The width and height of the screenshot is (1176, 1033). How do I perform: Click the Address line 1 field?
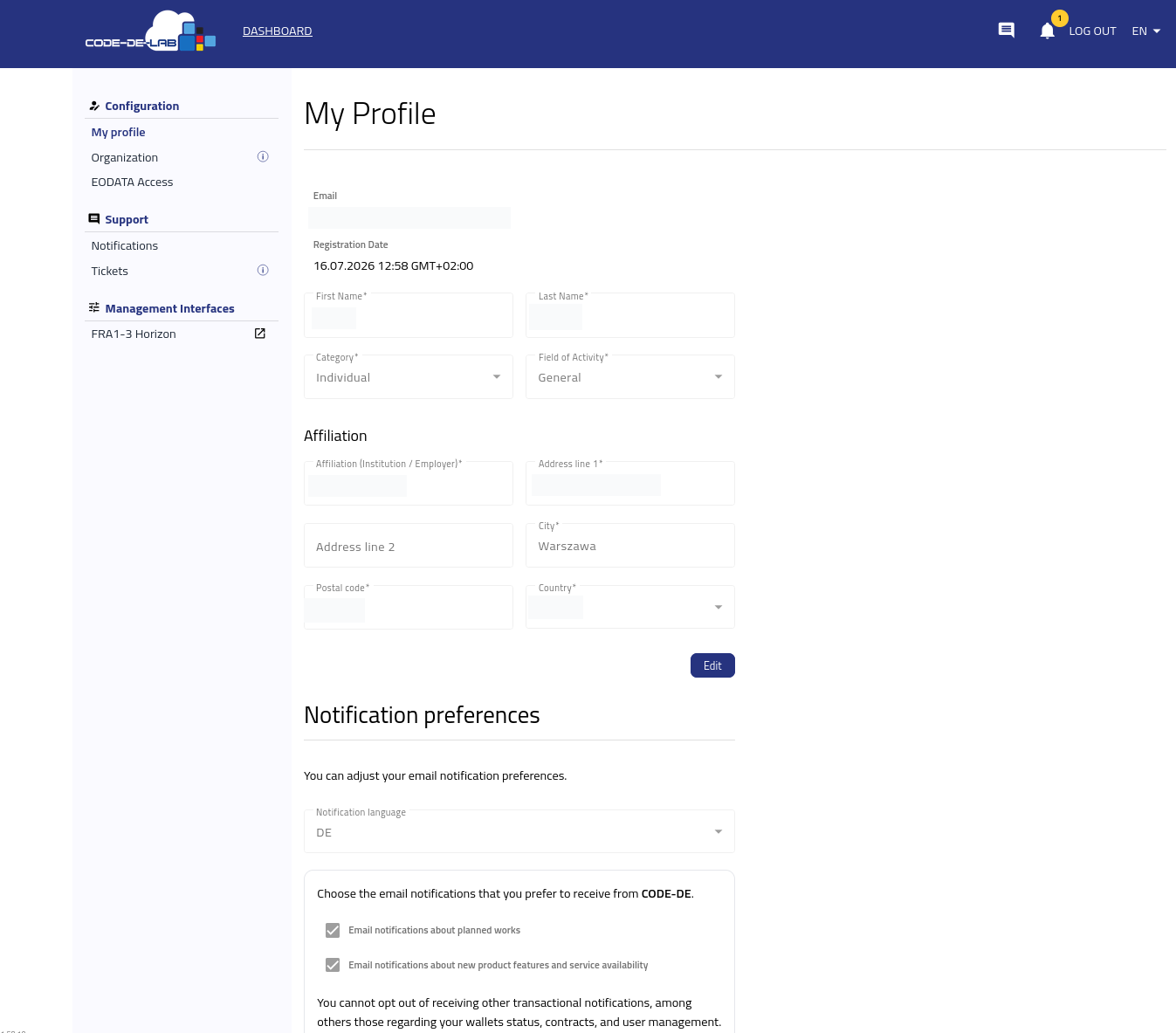(630, 483)
